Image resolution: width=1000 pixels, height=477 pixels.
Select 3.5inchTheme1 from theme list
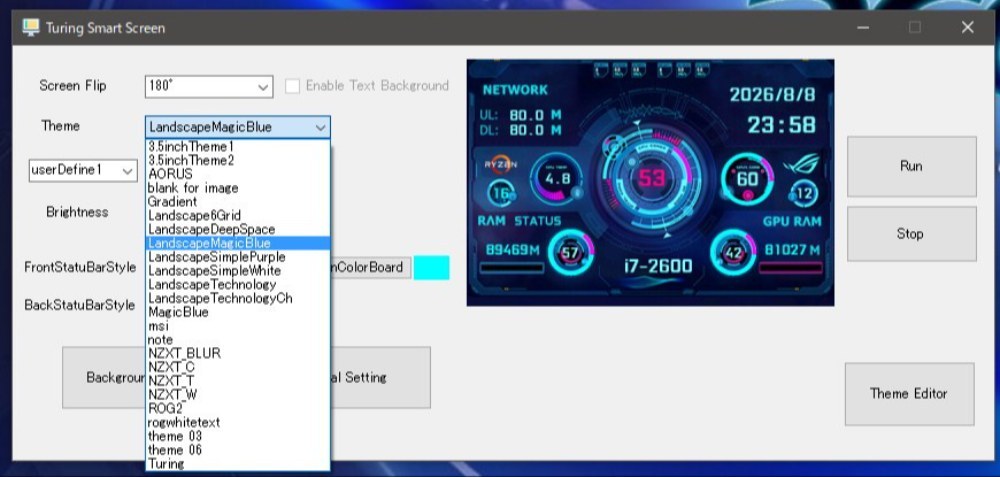pos(237,147)
